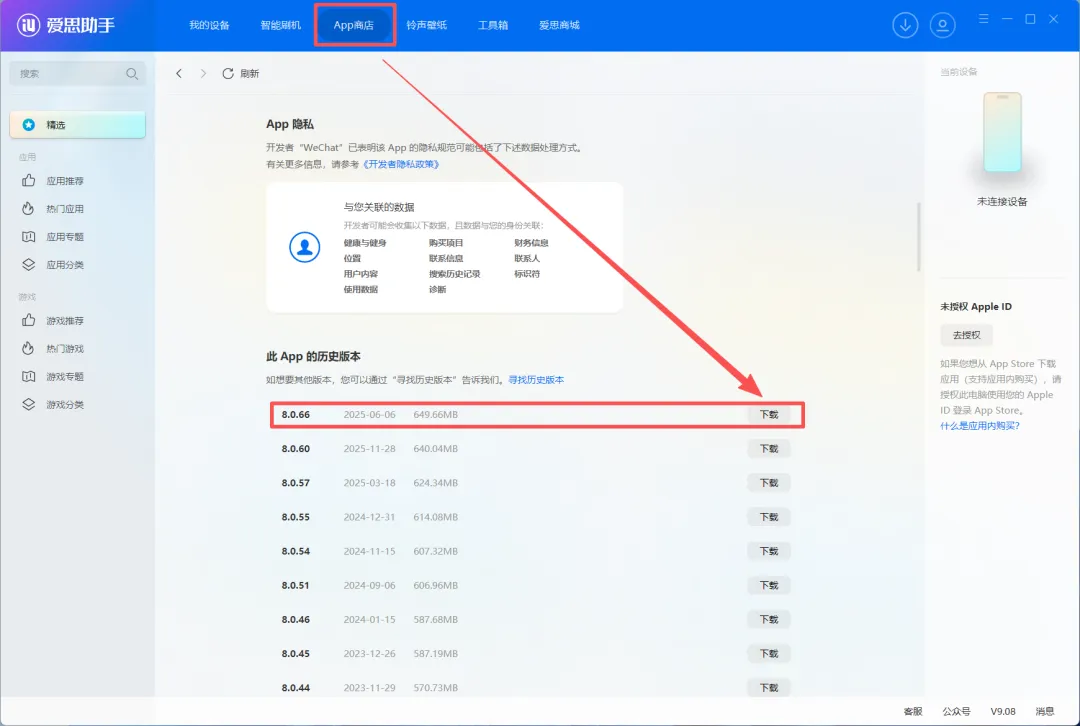Open the 我的设备 tab
The image size is (1080, 726).
point(209,25)
